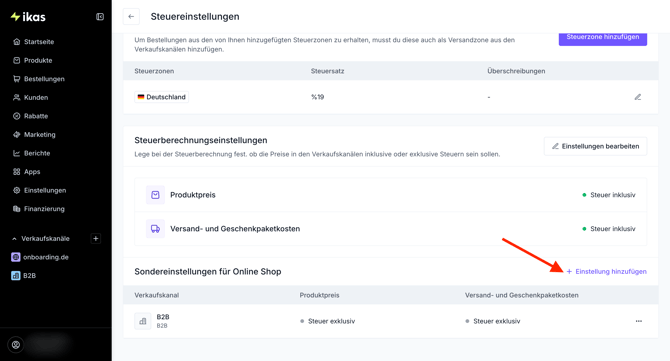The height and width of the screenshot is (361, 670).
Task: Click Sondereinstellungen für Online Shop heading
Action: (208, 272)
